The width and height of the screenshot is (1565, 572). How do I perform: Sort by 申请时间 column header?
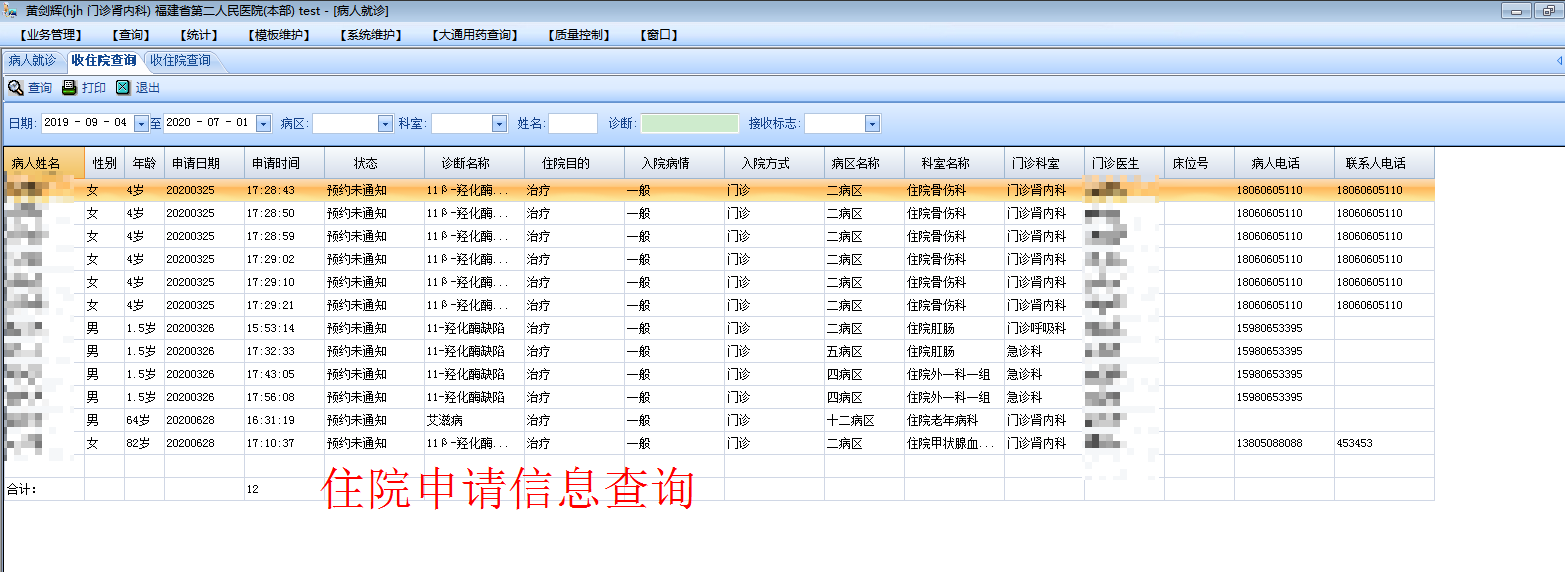[284, 163]
